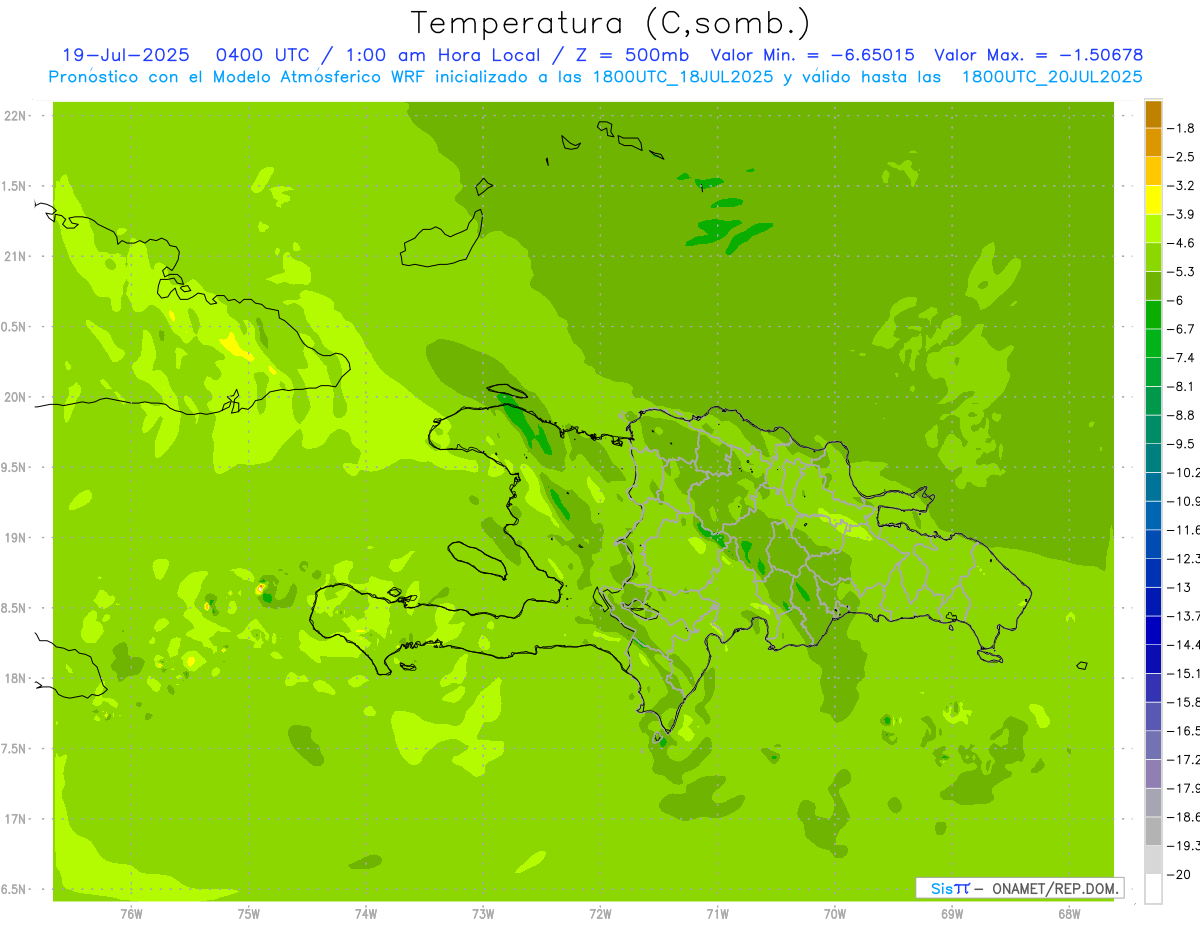This screenshot has height=927, width=1200.
Task: Click the "SisTT - ONAMET/REP.DOM." credit label
Action: tap(1019, 887)
